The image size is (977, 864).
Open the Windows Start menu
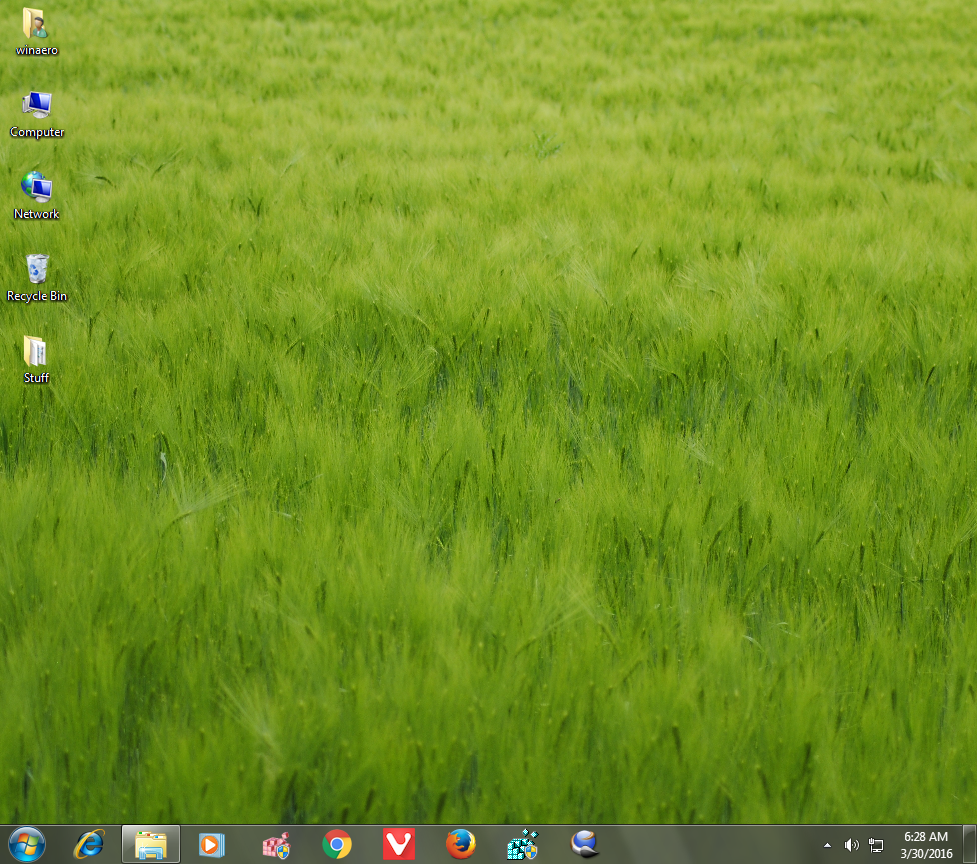click(x=26, y=845)
